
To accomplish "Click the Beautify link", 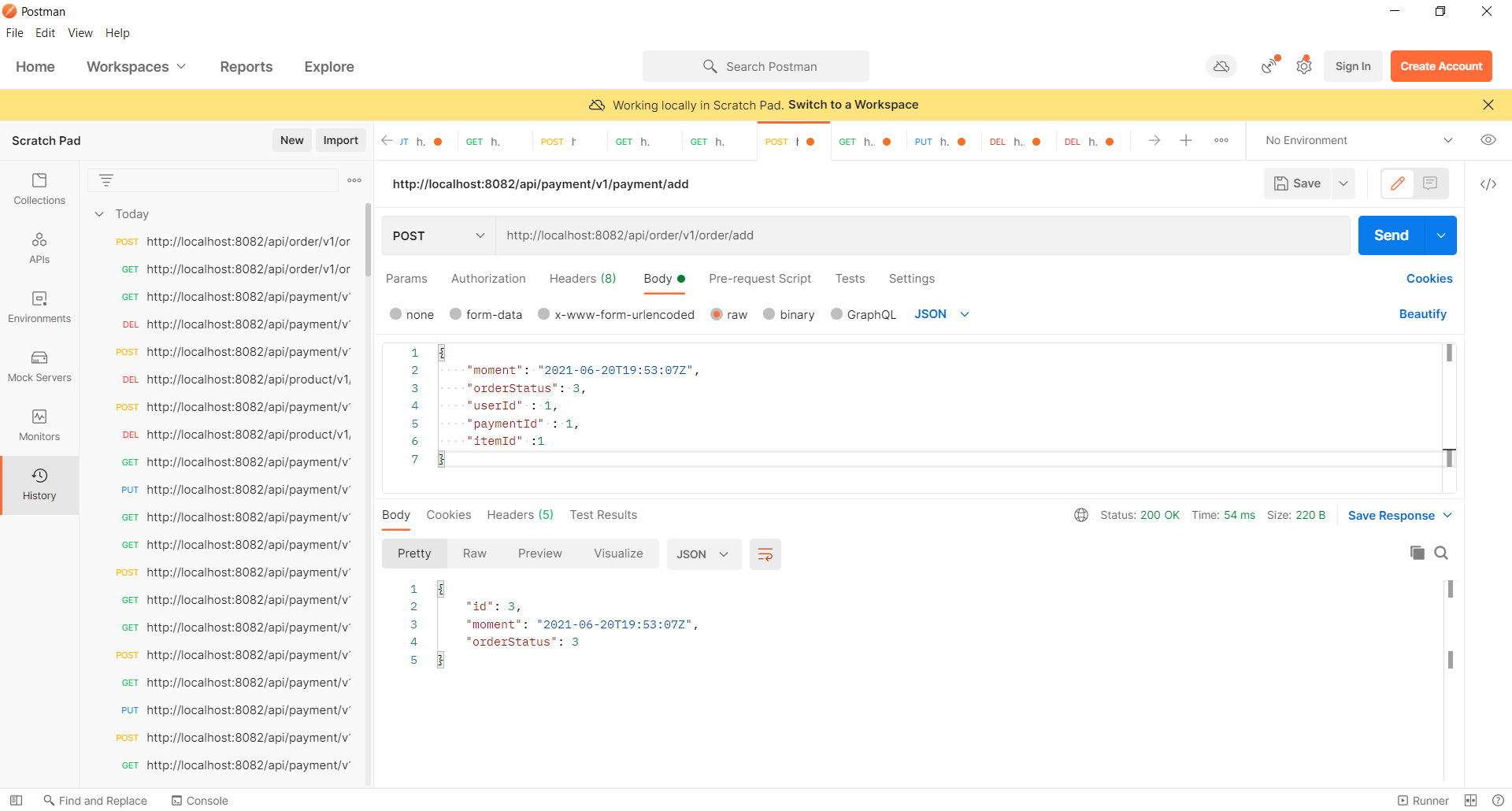I will pos(1422,314).
